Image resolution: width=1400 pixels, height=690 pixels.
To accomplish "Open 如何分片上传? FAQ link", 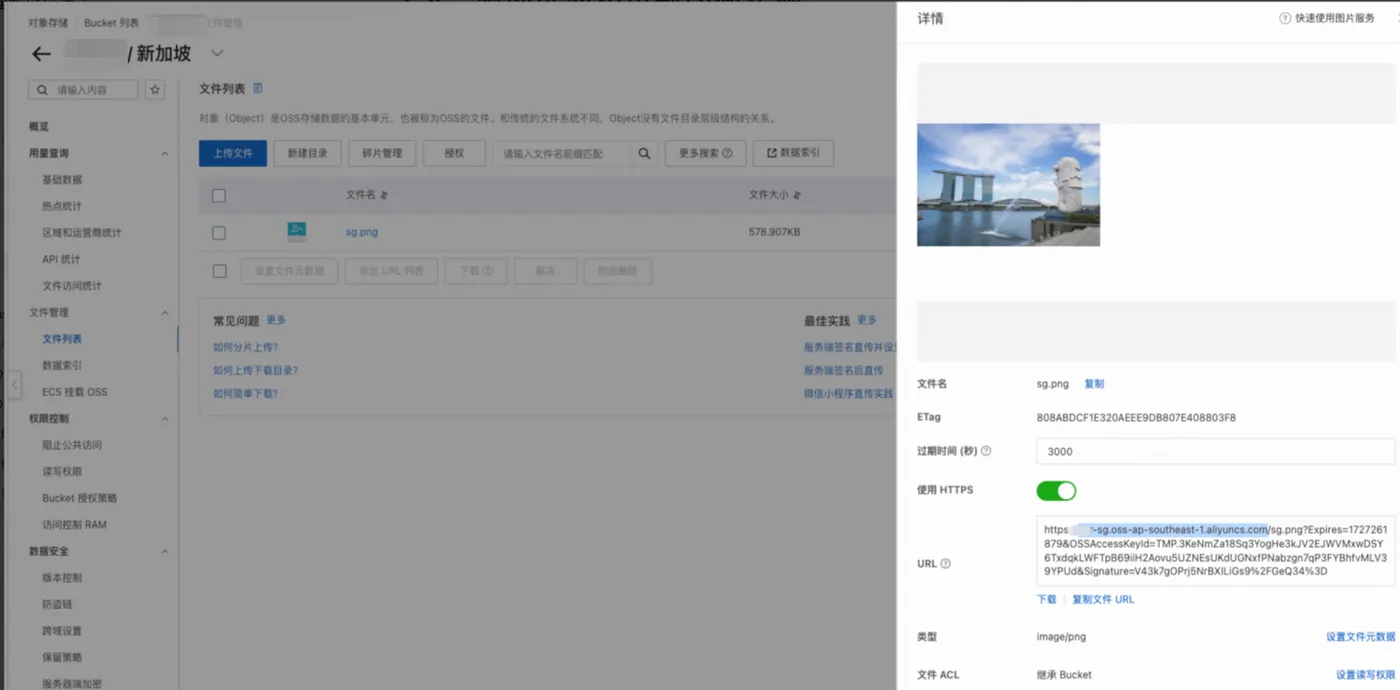I will 245,347.
